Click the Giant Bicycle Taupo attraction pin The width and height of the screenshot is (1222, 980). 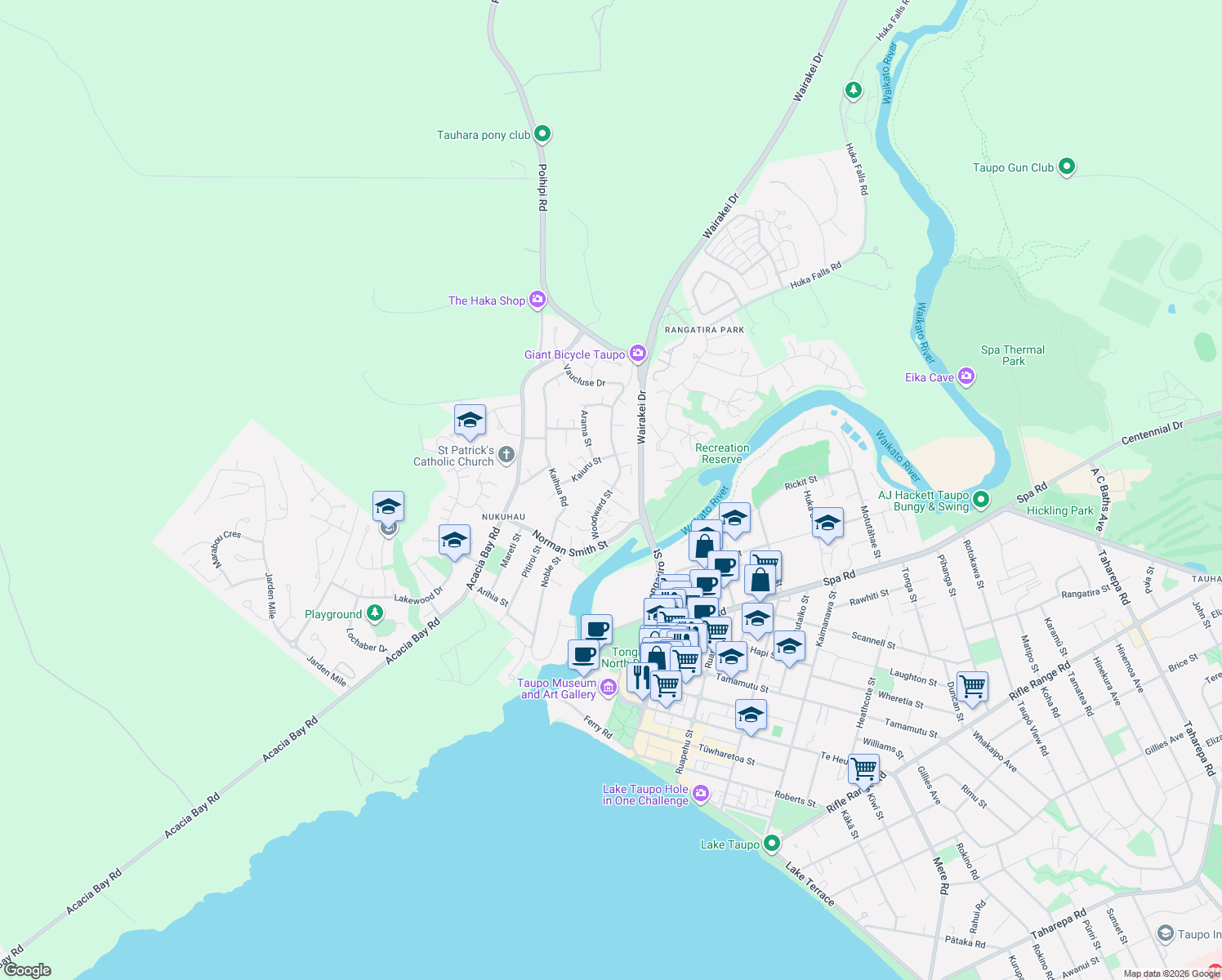point(637,354)
